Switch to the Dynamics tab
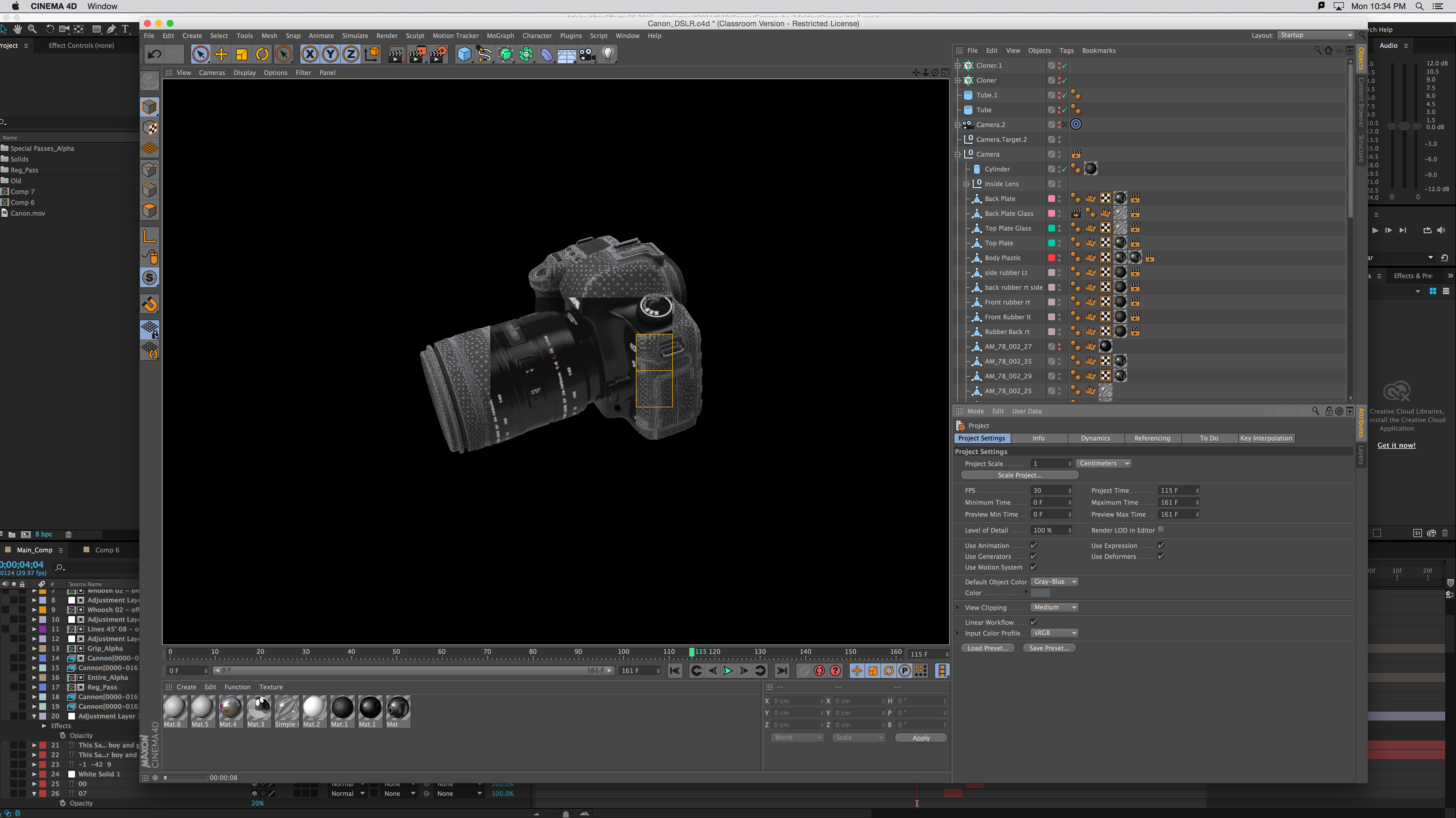This screenshot has height=818, width=1456. 1095,438
